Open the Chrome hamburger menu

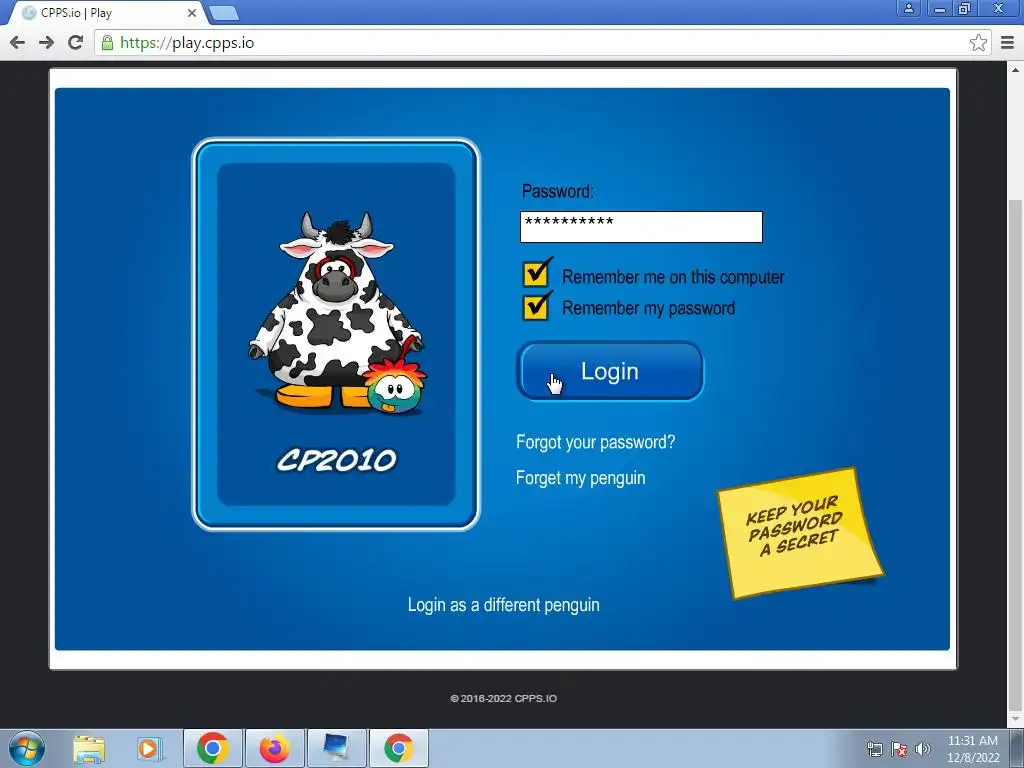coord(1008,42)
